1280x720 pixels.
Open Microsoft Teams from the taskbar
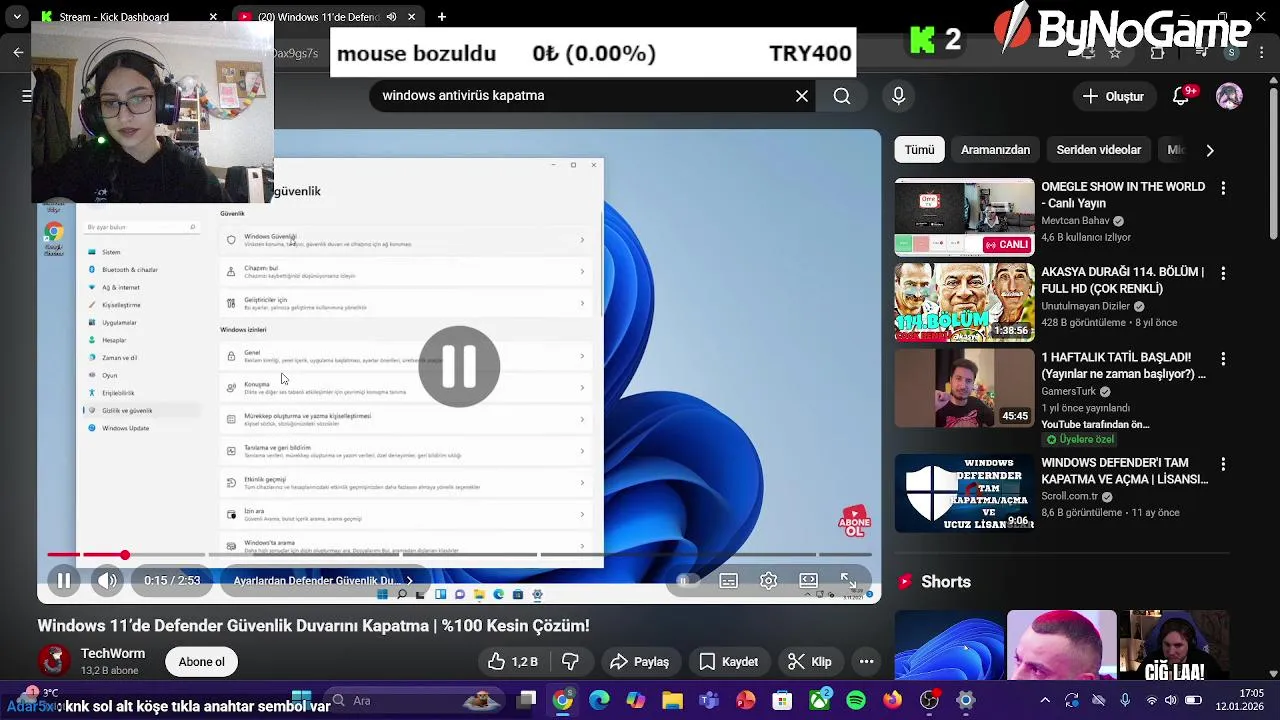709,700
